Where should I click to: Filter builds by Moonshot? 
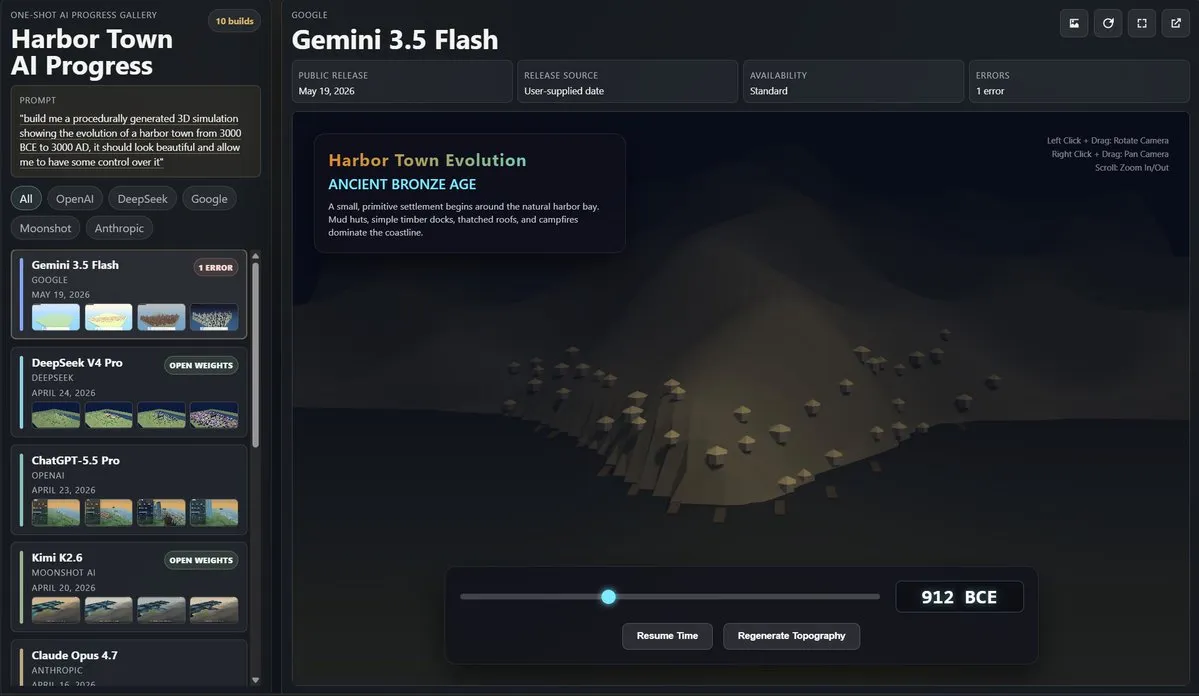coord(45,228)
